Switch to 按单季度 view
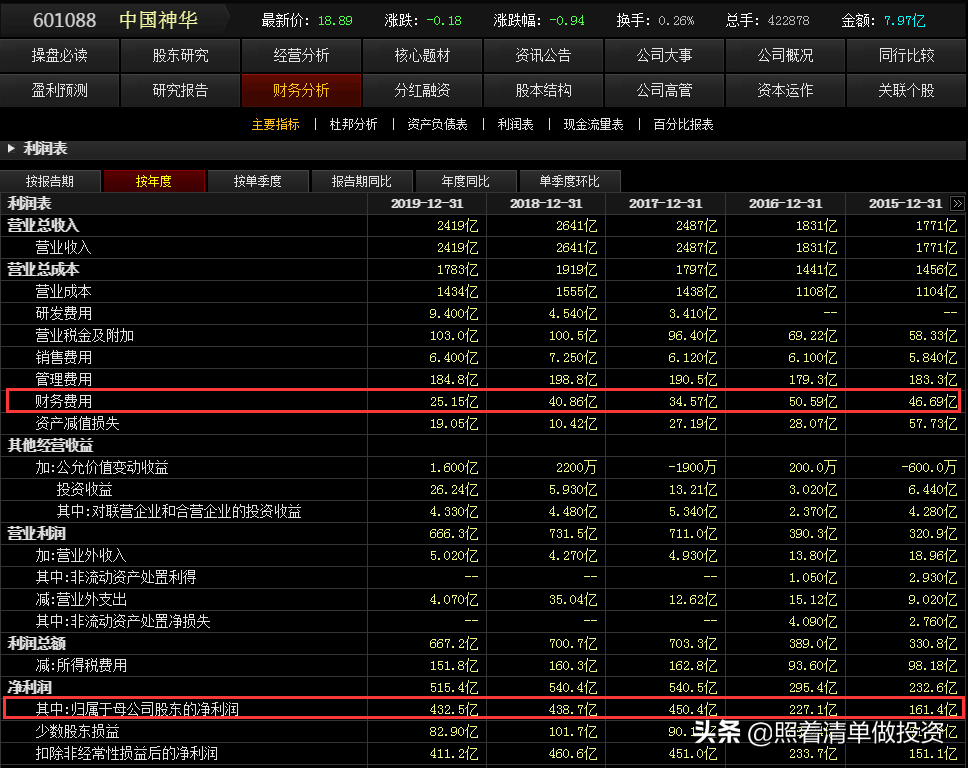 pyautogui.click(x=257, y=181)
